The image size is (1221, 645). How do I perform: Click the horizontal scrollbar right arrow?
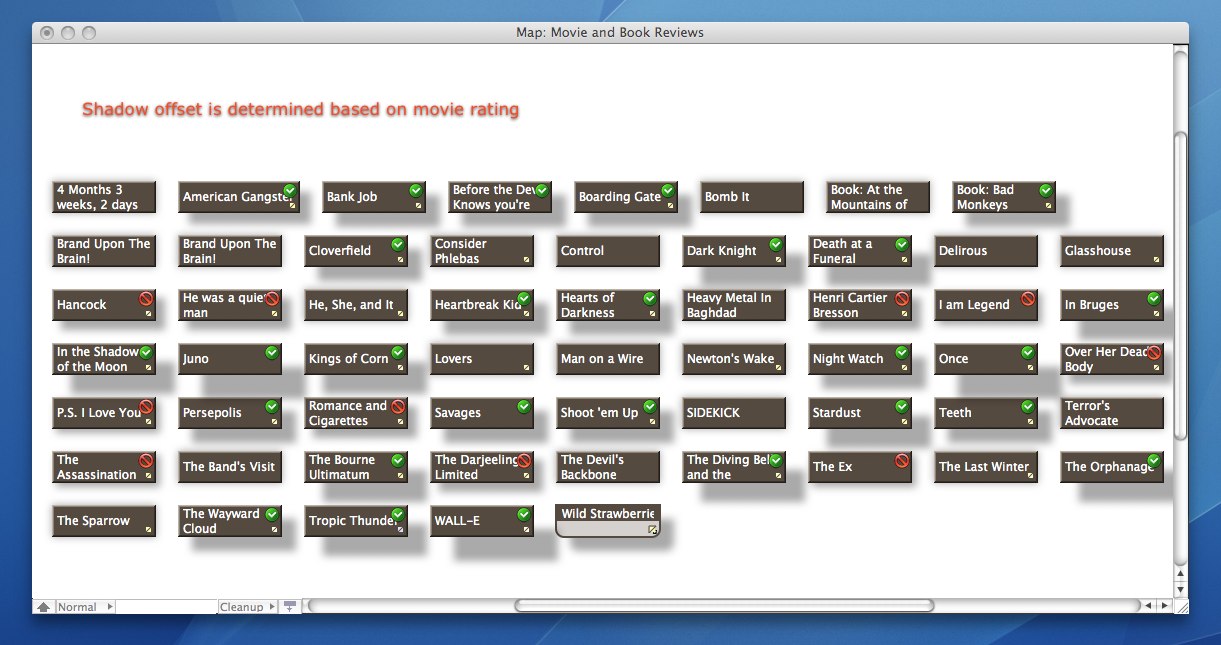[1163, 606]
